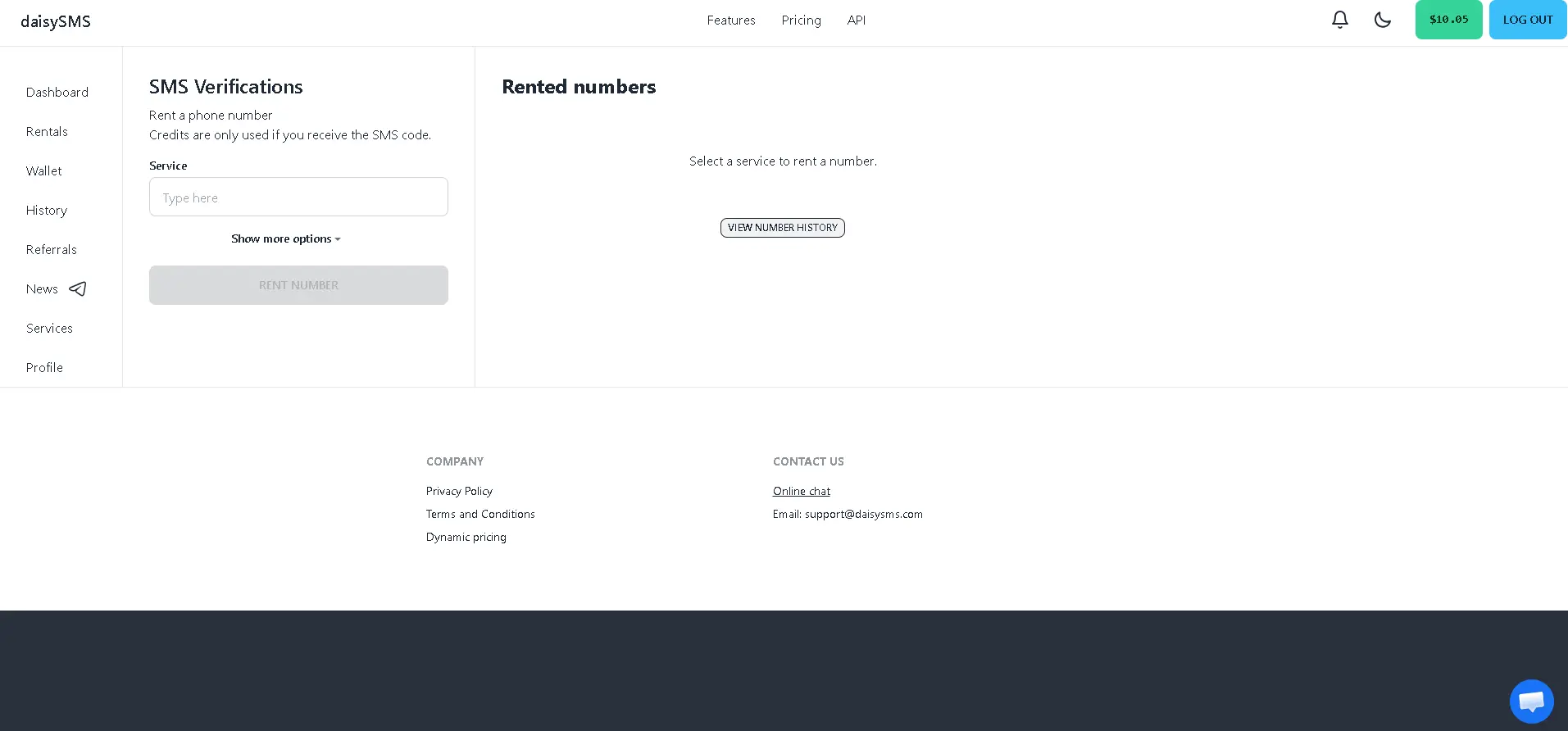Open the Online chat link
1568x731 pixels.
(802, 491)
